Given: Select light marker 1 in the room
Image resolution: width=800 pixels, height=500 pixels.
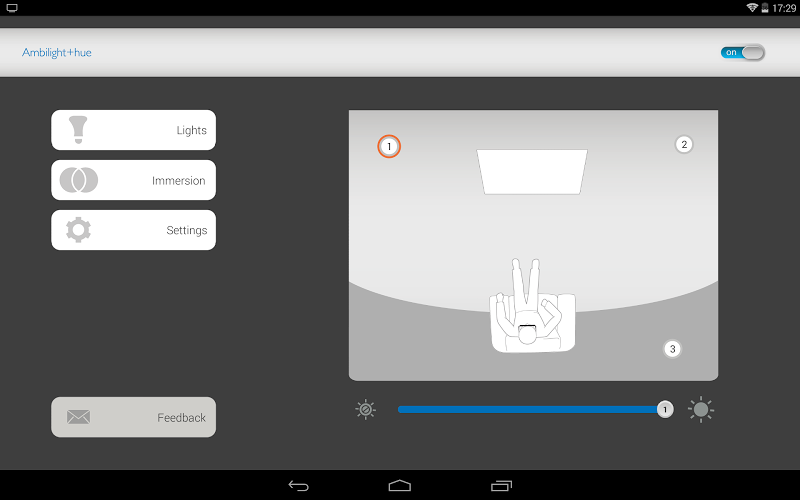Looking at the screenshot, I should [389, 146].
